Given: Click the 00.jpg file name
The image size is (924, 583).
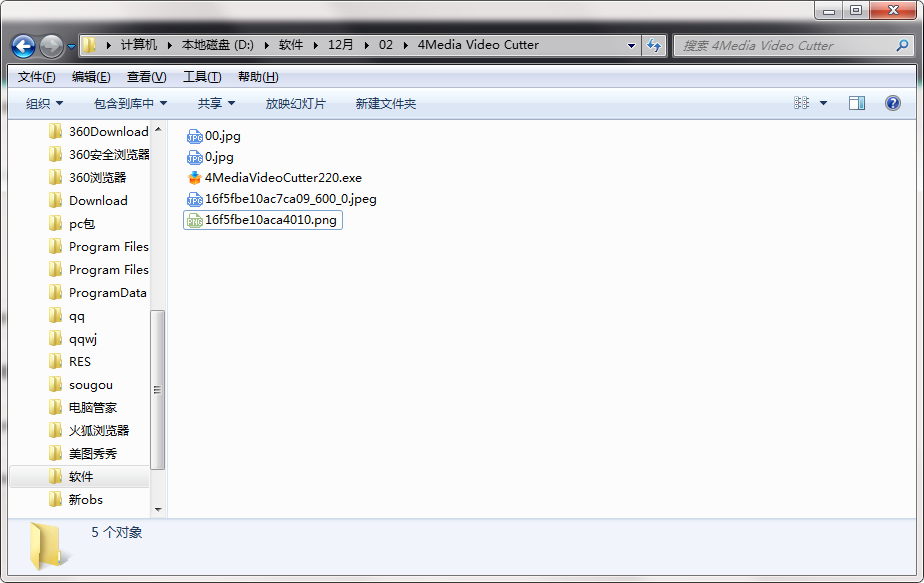Looking at the screenshot, I should [x=223, y=136].
